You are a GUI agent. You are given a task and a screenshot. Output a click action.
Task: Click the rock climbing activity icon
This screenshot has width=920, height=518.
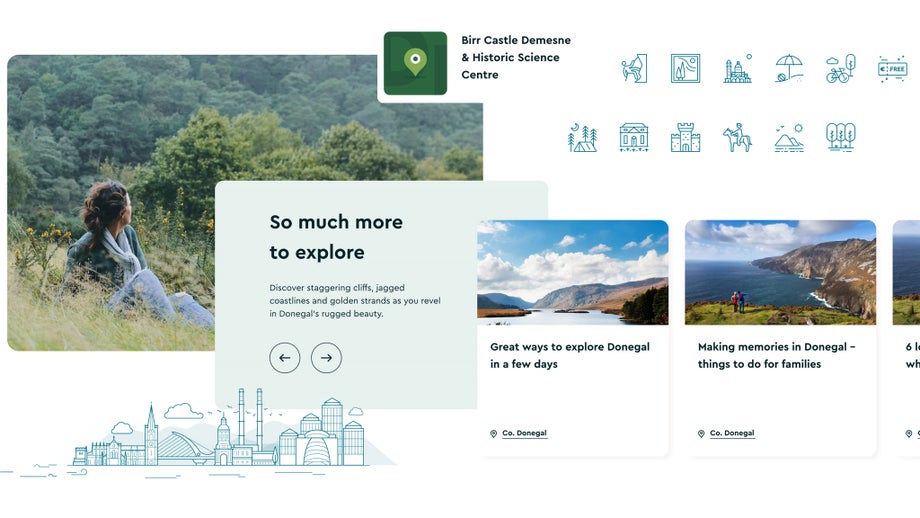coord(634,68)
